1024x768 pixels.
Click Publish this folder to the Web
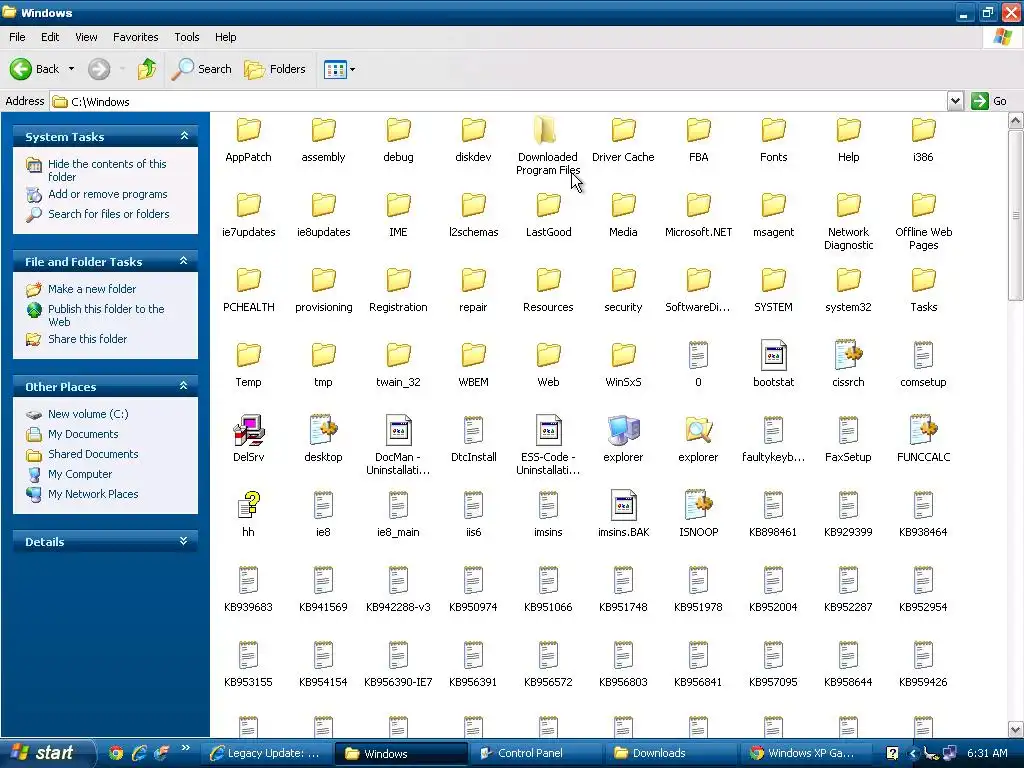click(x=106, y=315)
